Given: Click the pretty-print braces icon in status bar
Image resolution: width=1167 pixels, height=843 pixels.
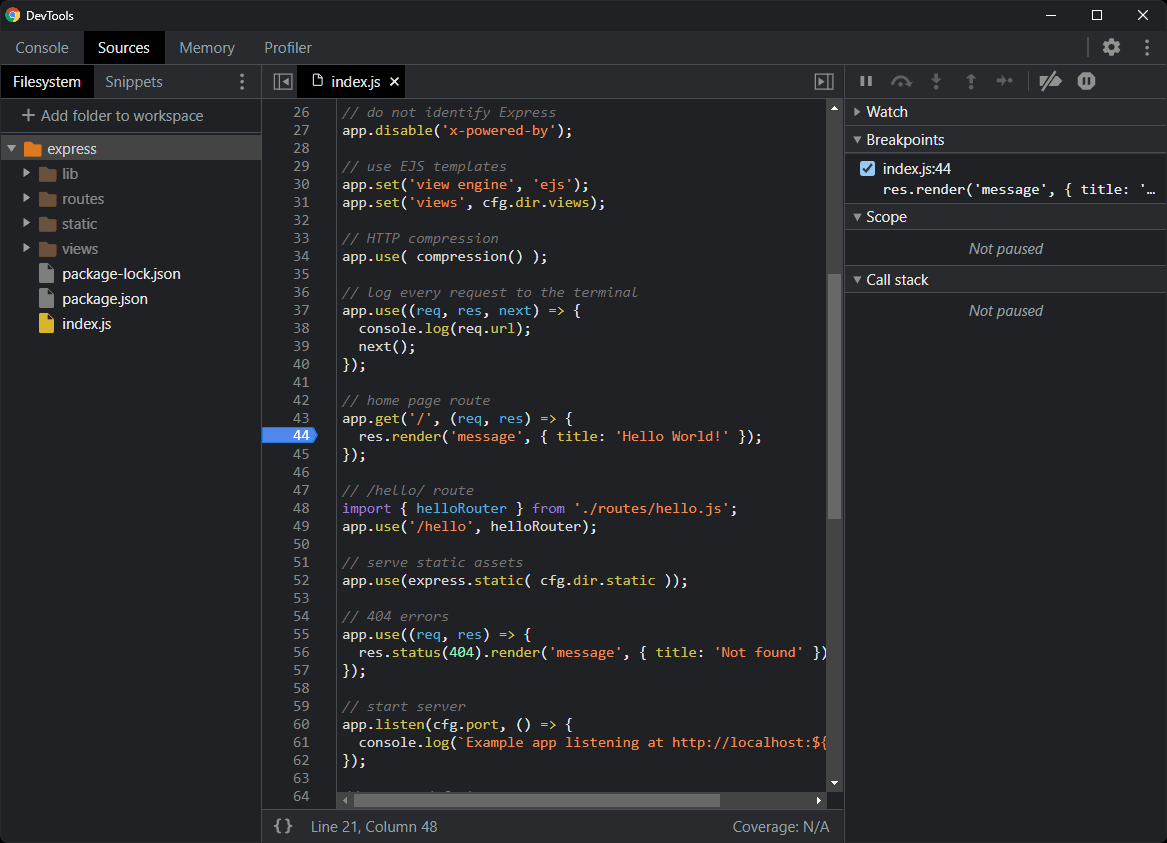Looking at the screenshot, I should pyautogui.click(x=283, y=826).
